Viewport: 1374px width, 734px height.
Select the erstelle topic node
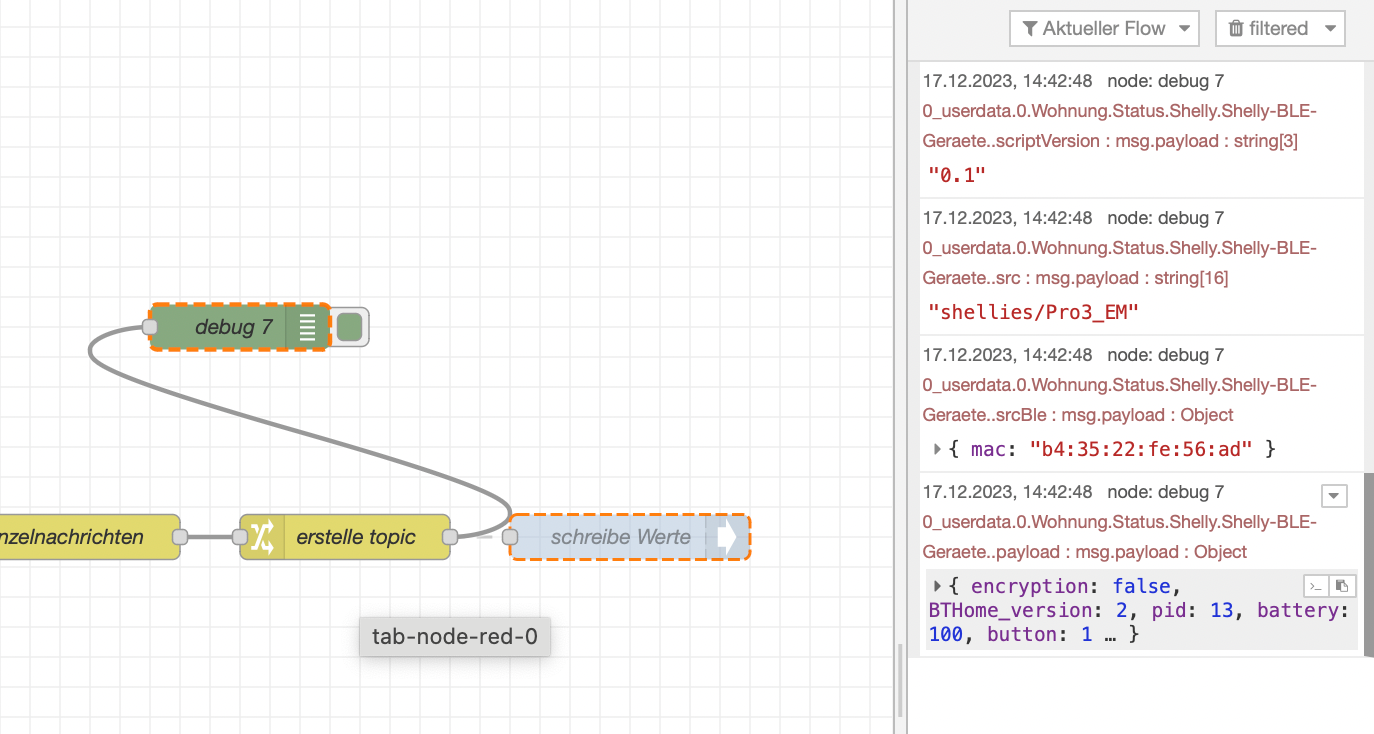coord(345,537)
